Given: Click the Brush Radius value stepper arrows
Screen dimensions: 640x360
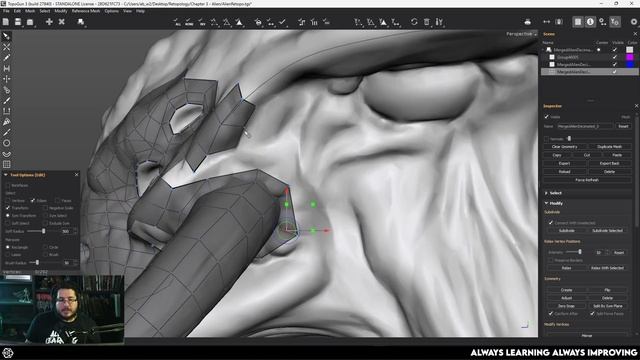Looking at the screenshot, I should coord(76,263).
